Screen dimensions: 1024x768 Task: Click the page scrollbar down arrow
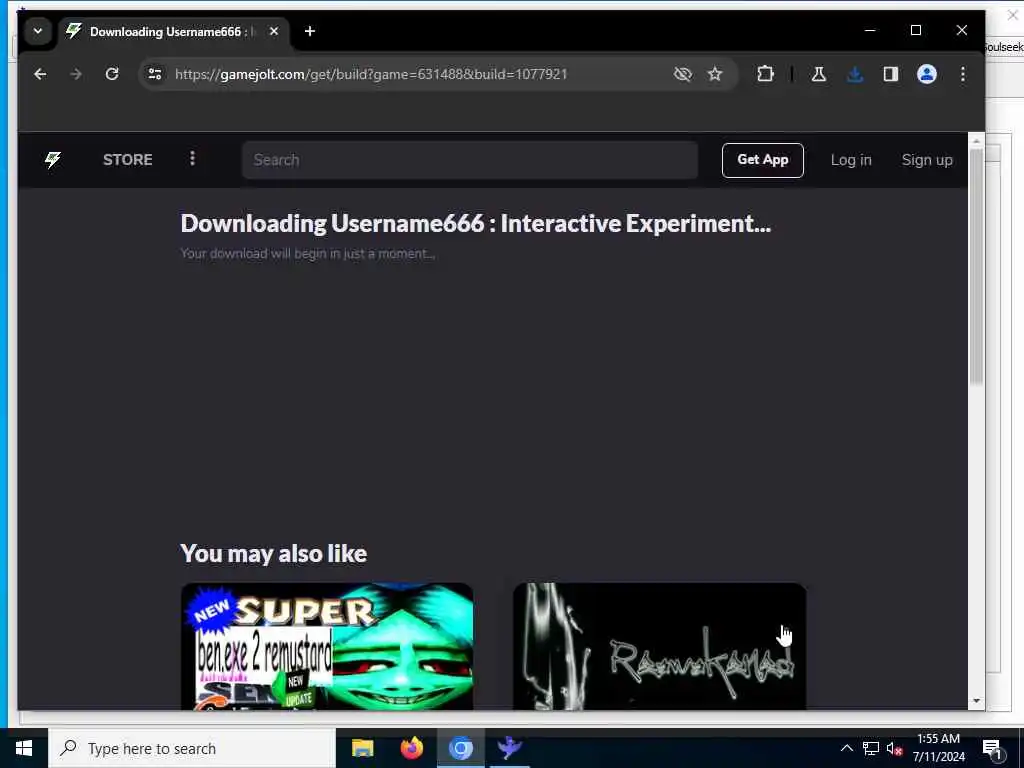(x=976, y=701)
